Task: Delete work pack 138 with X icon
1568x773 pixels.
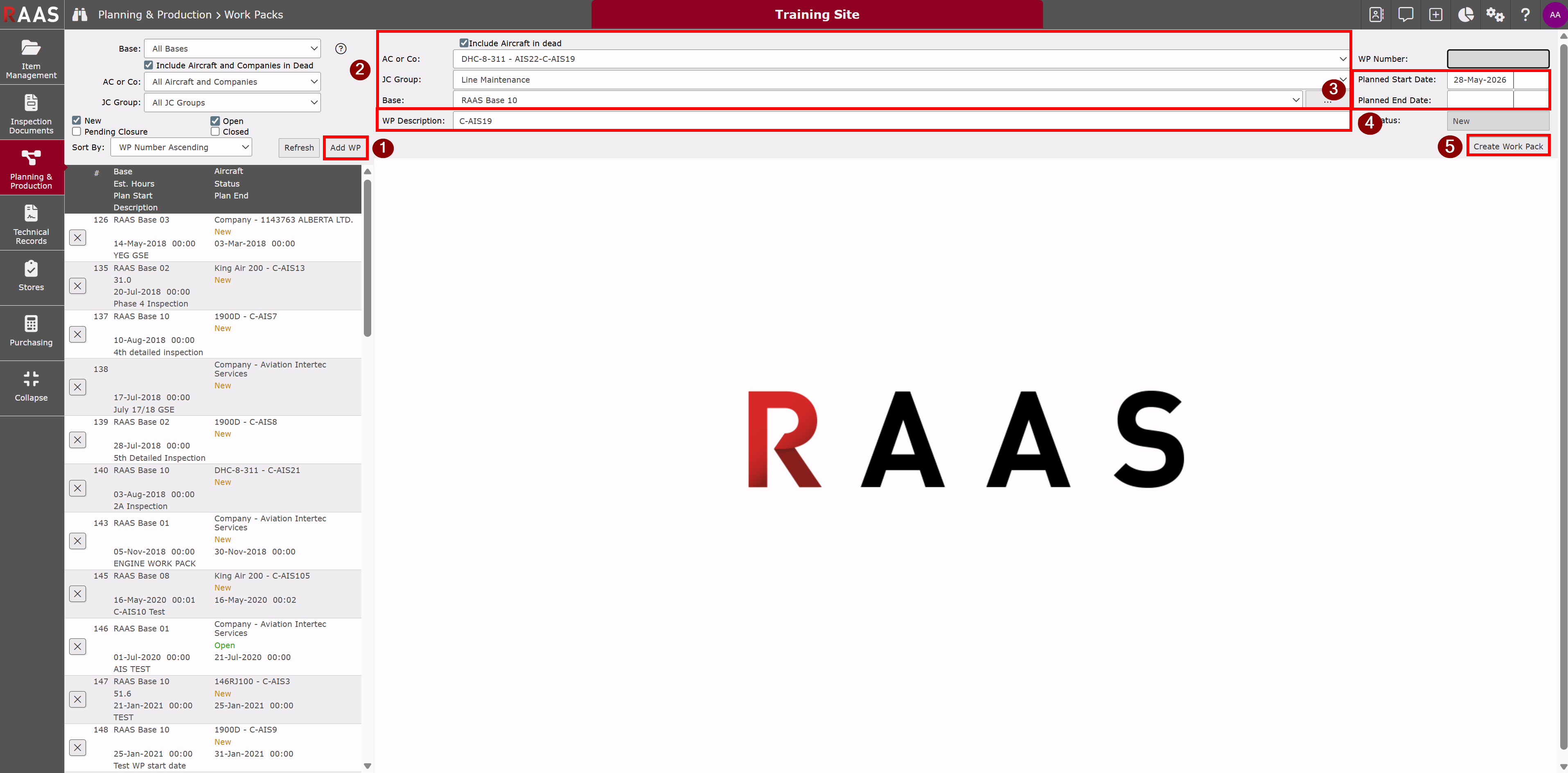Action: (x=77, y=387)
